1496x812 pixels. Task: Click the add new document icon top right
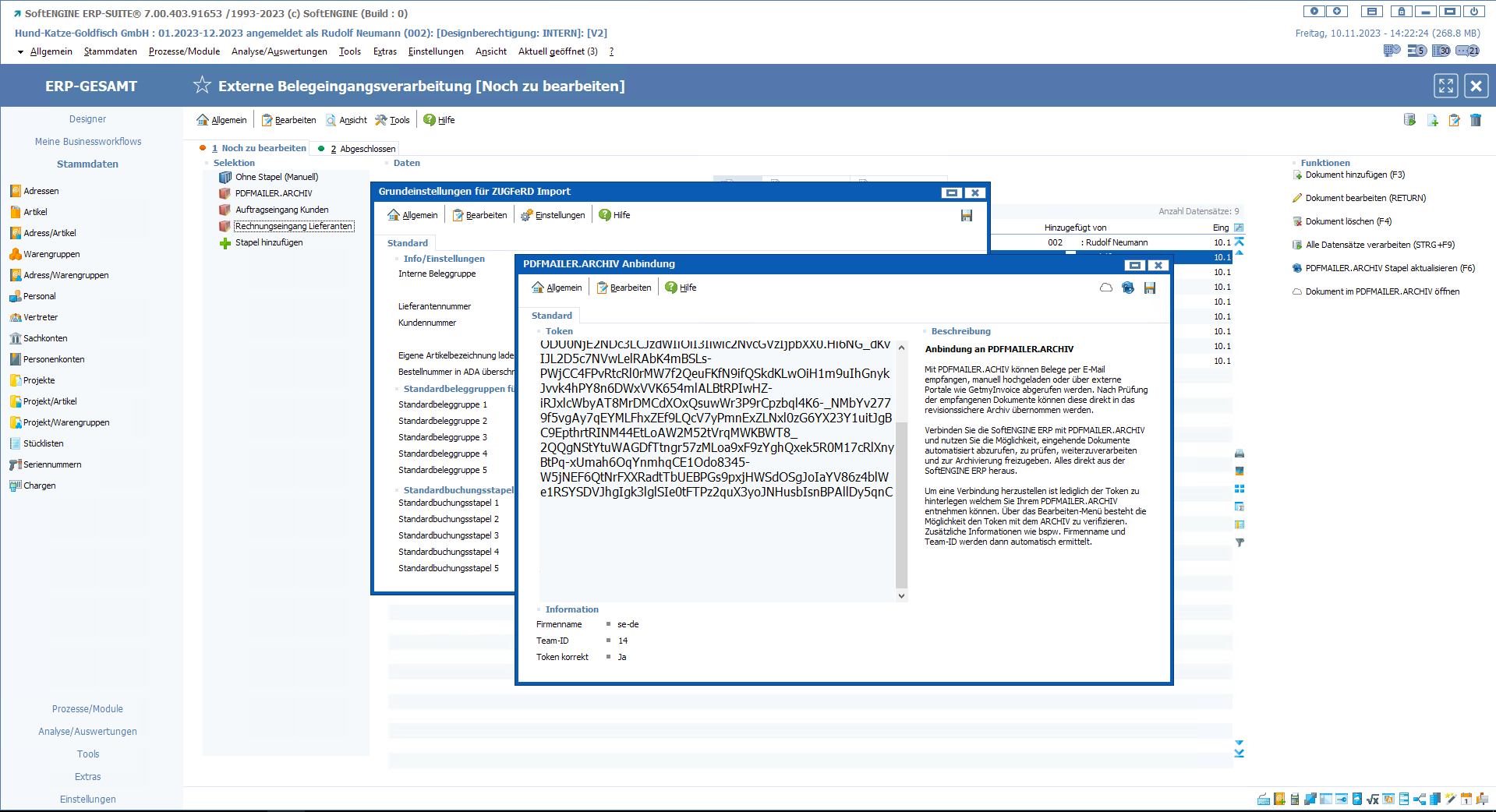click(x=1432, y=120)
